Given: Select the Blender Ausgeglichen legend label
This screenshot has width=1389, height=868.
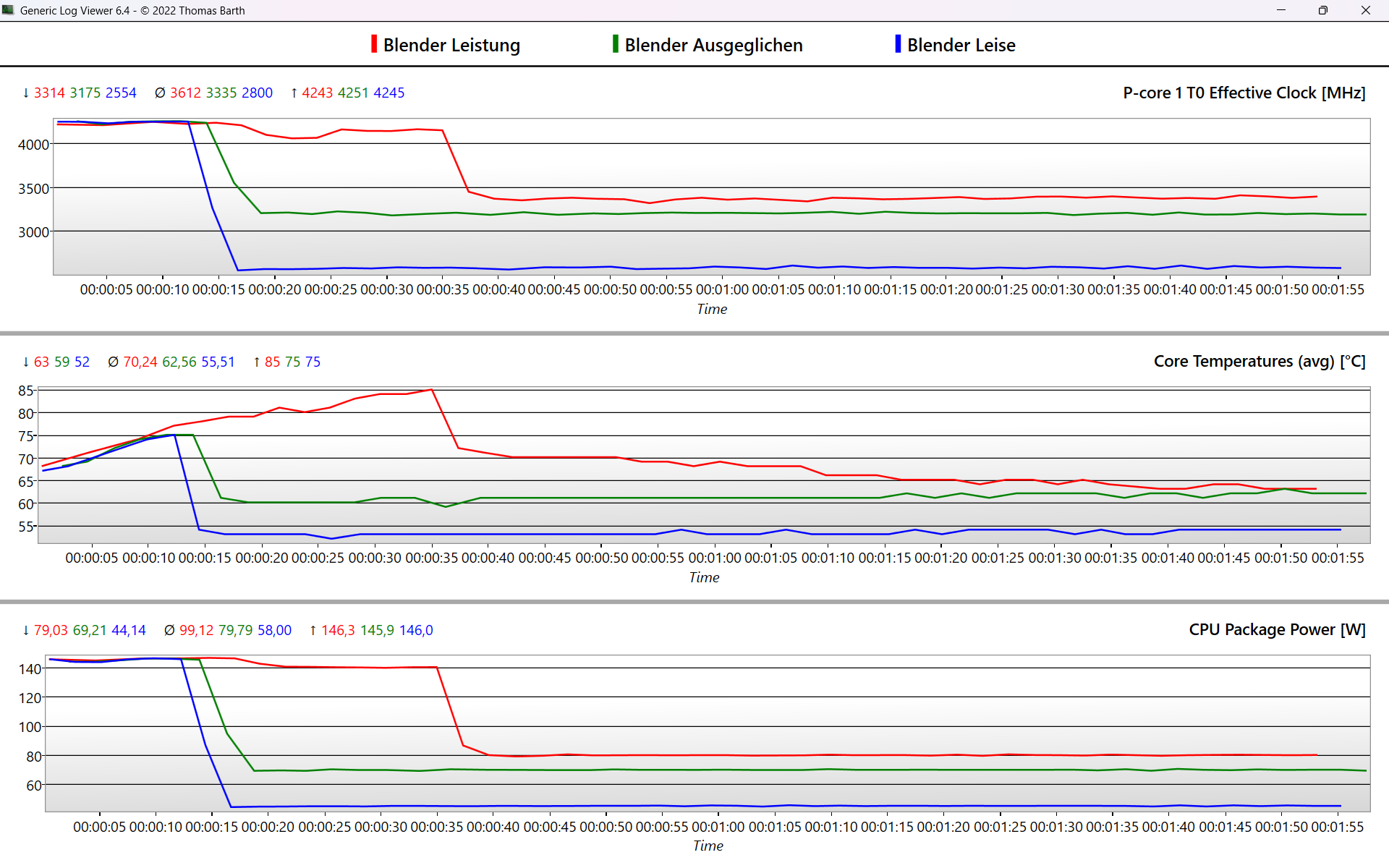Looking at the screenshot, I should pos(713,45).
